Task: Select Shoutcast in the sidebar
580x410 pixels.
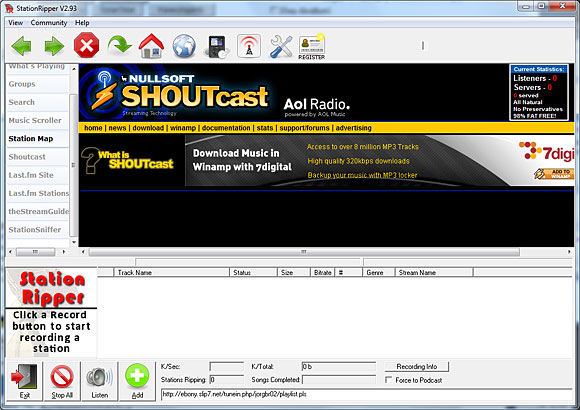Action: tap(27, 157)
